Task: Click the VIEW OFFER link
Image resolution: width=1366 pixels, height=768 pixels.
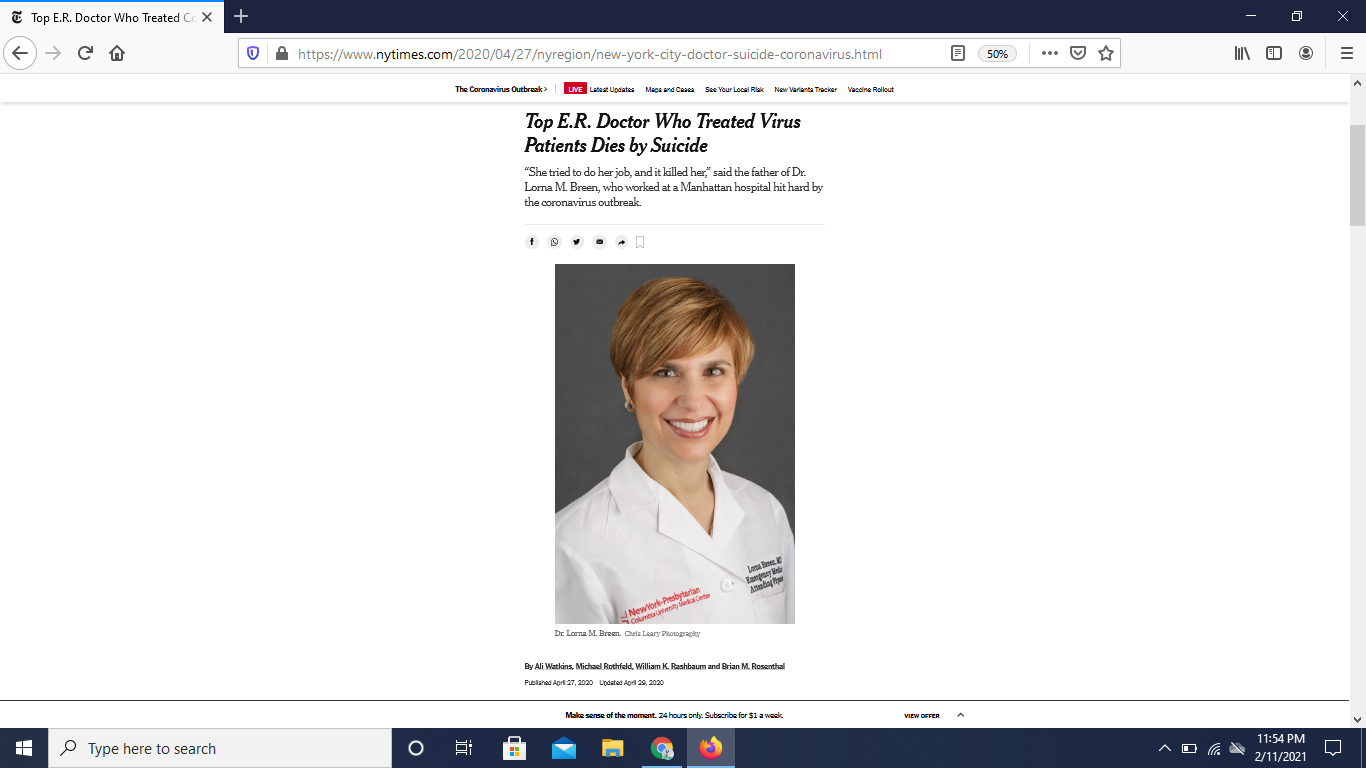Action: pyautogui.click(x=921, y=716)
